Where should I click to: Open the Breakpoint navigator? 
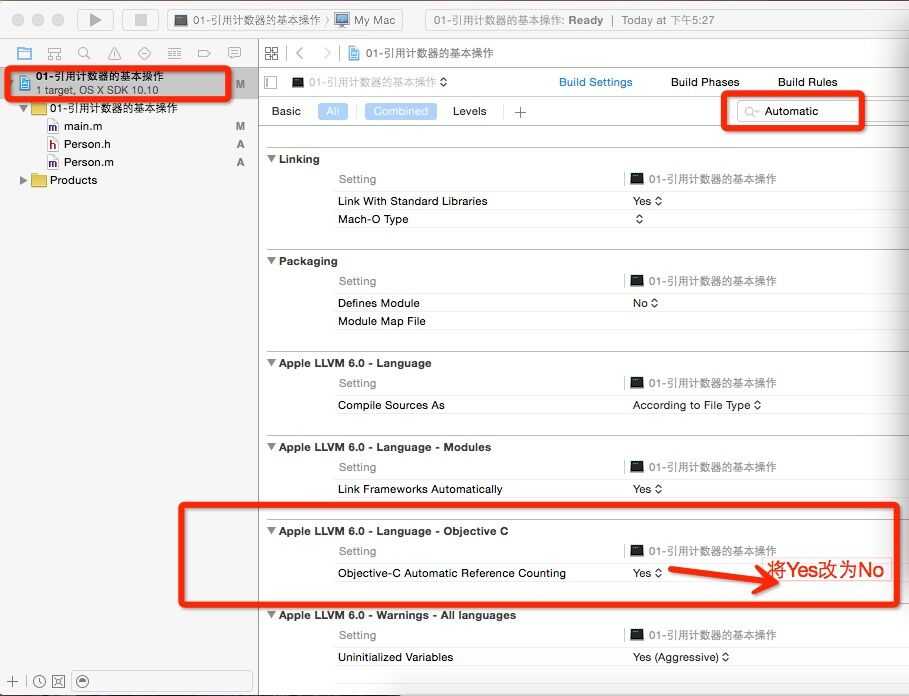(x=204, y=53)
